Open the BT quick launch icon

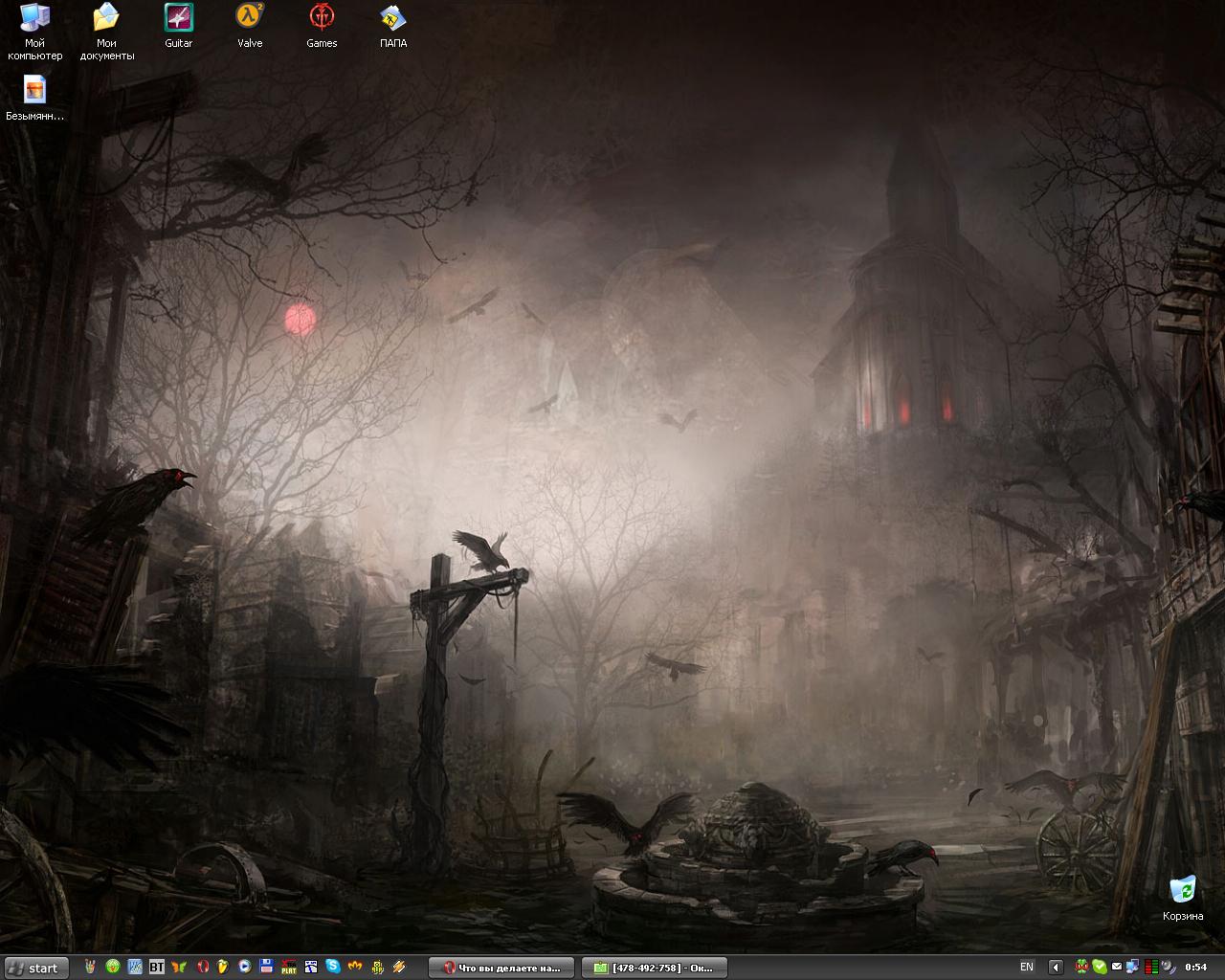(157, 967)
